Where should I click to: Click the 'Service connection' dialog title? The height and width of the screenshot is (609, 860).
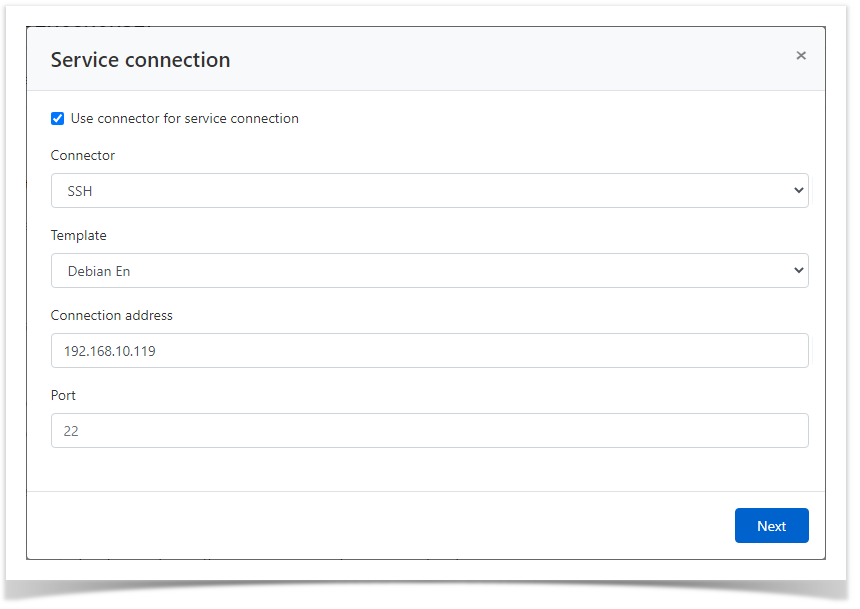click(140, 60)
